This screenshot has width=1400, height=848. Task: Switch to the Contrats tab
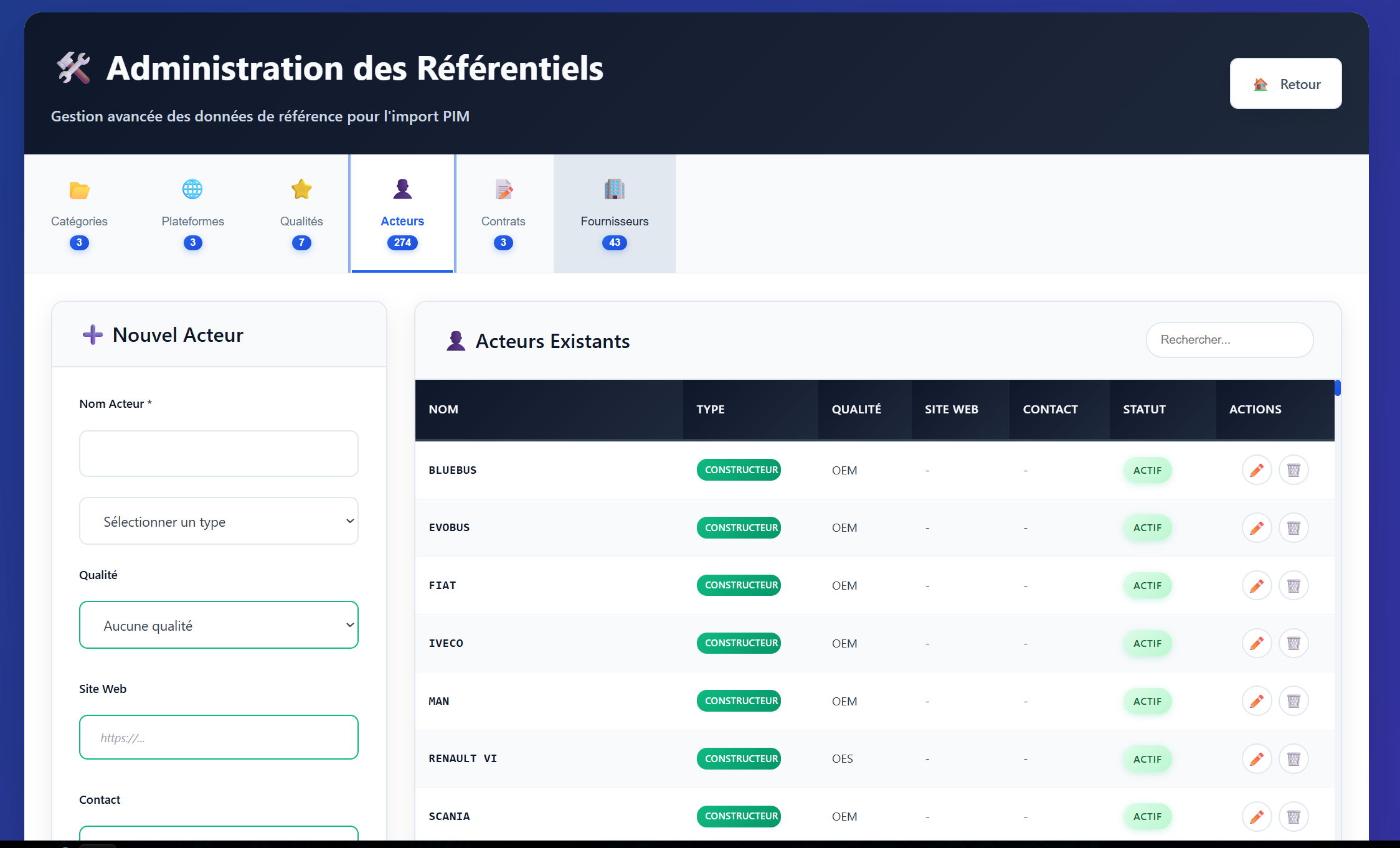(503, 214)
